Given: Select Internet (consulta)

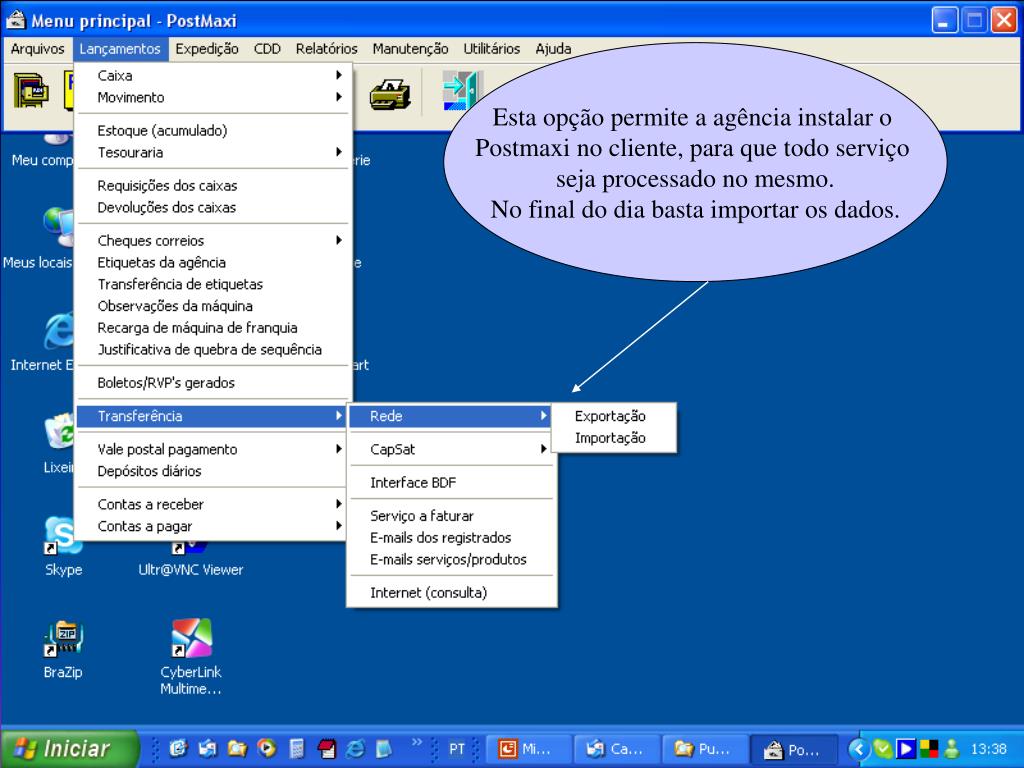Looking at the screenshot, I should 451,592.
